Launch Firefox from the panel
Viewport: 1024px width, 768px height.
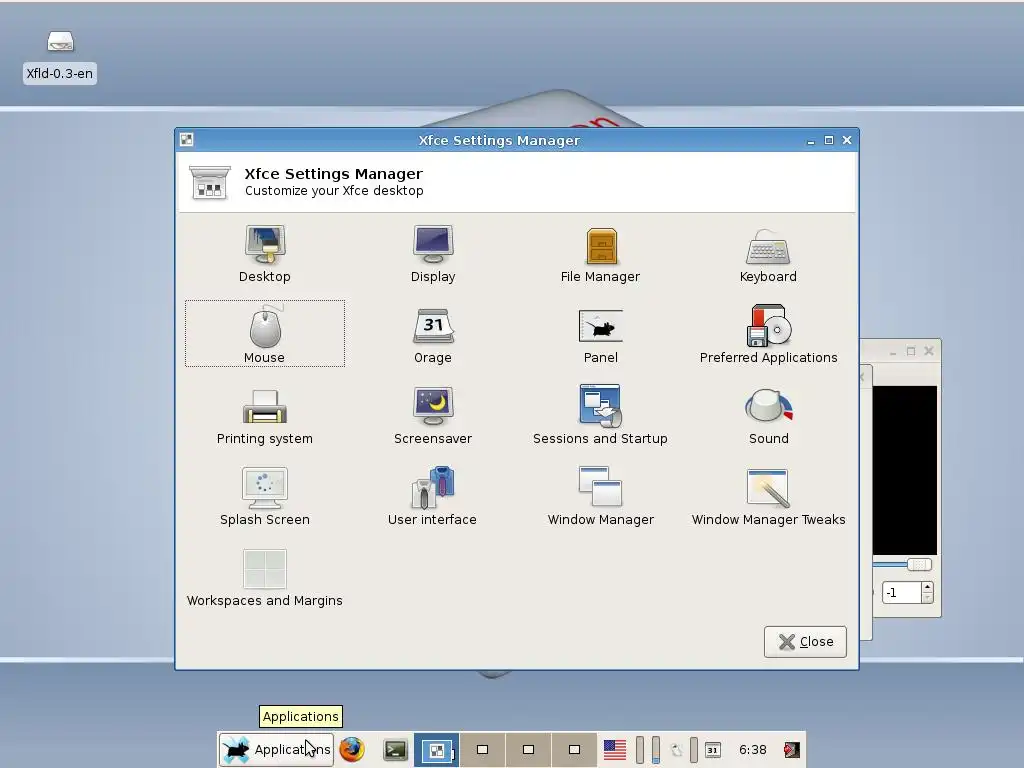point(351,749)
